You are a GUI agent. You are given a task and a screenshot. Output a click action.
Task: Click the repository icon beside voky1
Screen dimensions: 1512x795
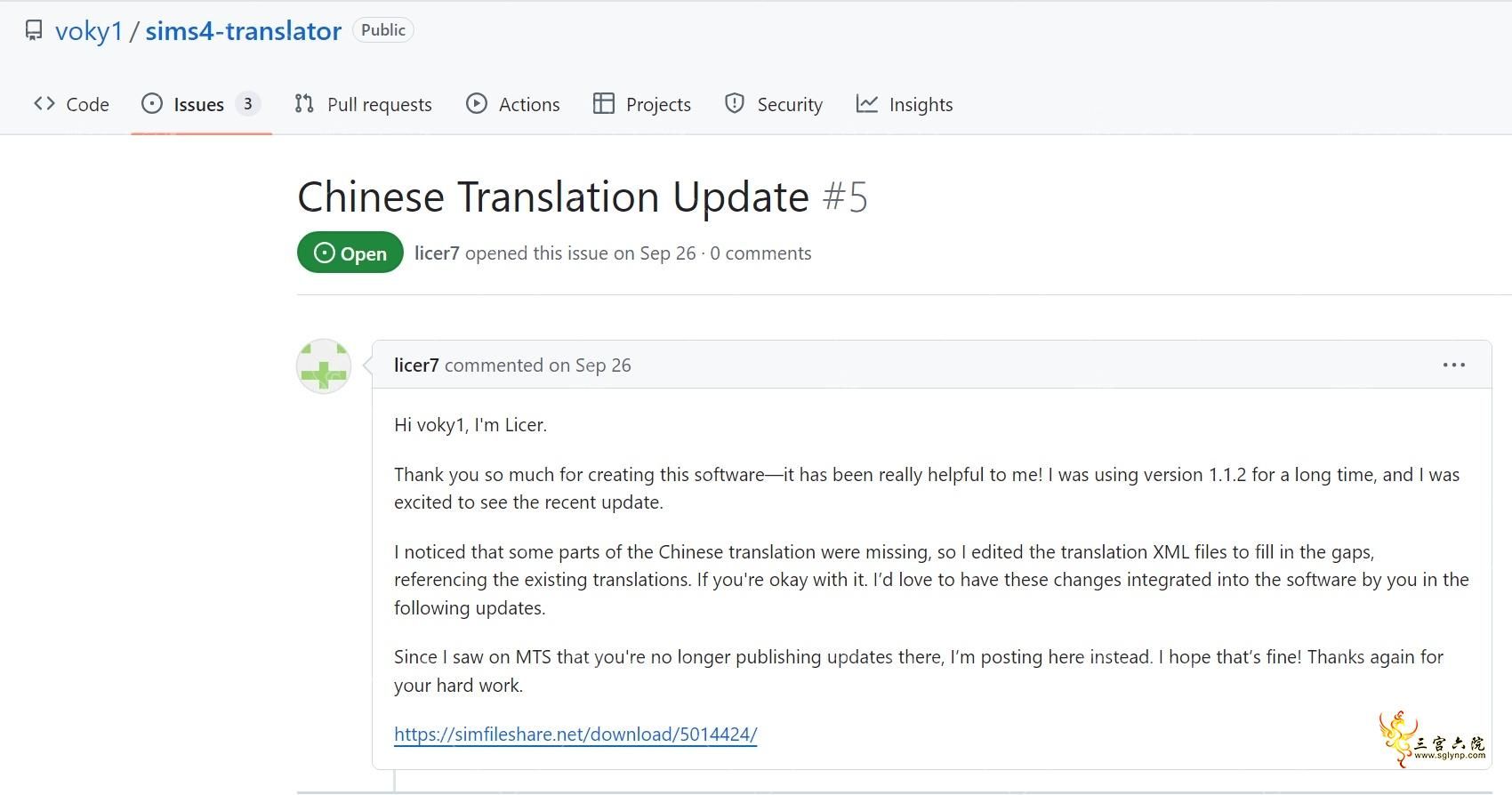[34, 31]
